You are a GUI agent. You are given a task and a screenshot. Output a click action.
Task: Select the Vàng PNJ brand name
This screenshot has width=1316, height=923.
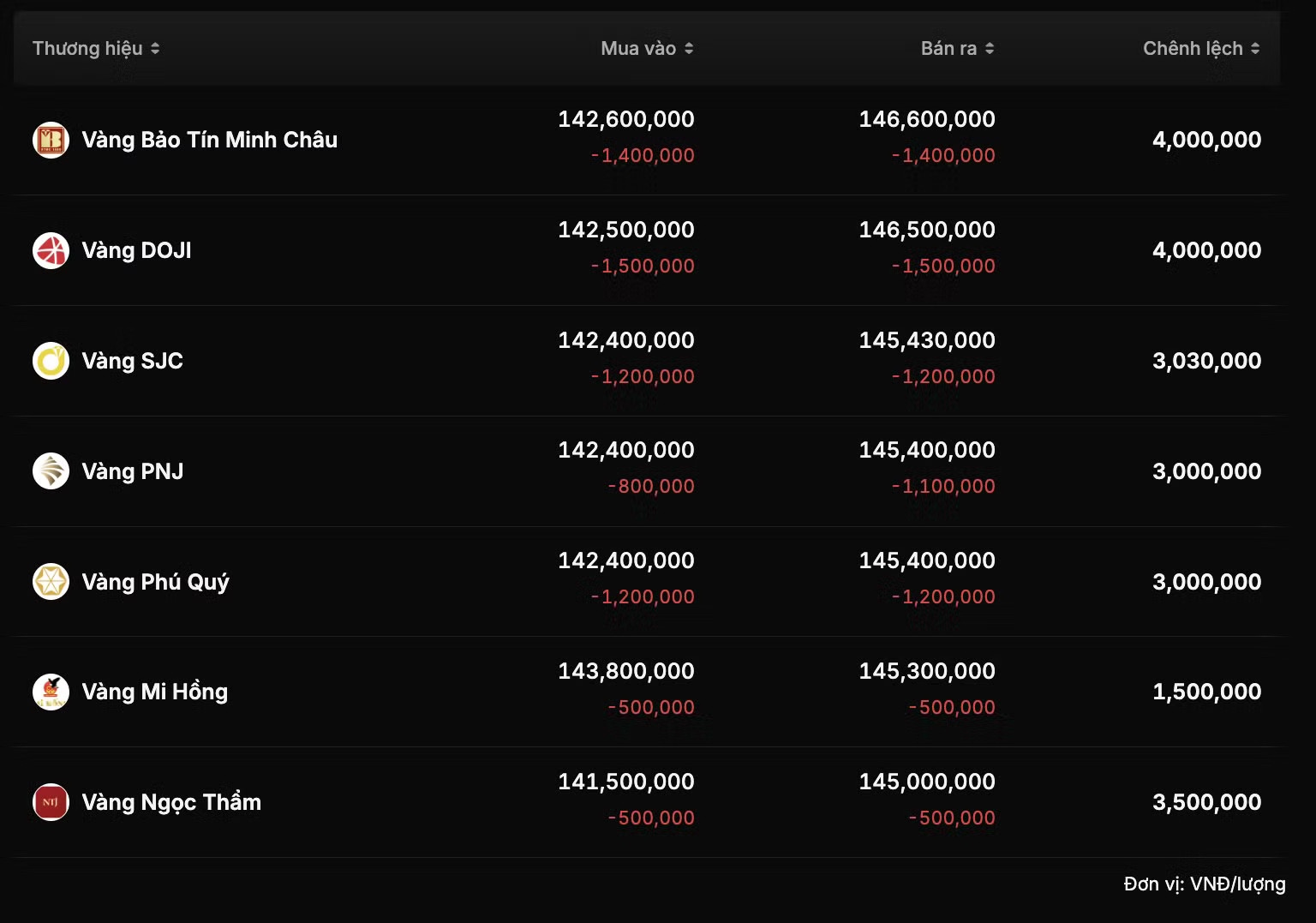pyautogui.click(x=132, y=471)
